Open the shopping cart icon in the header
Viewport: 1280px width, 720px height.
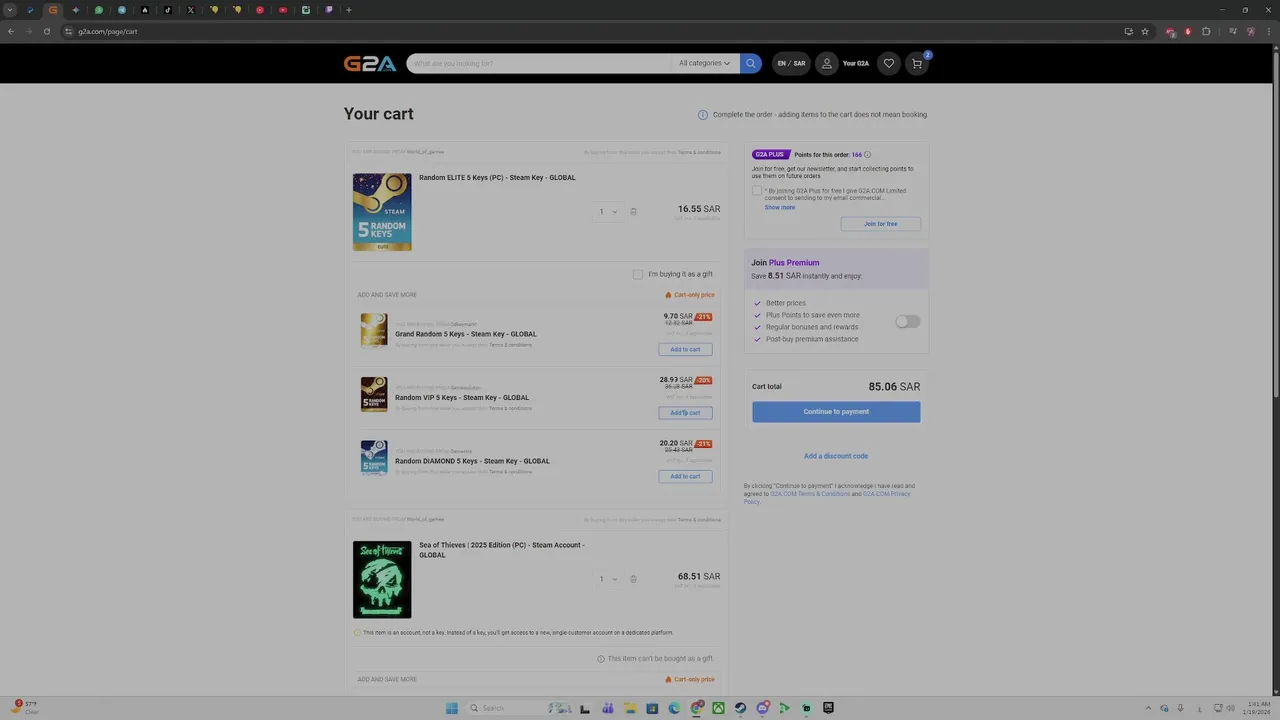click(917, 63)
